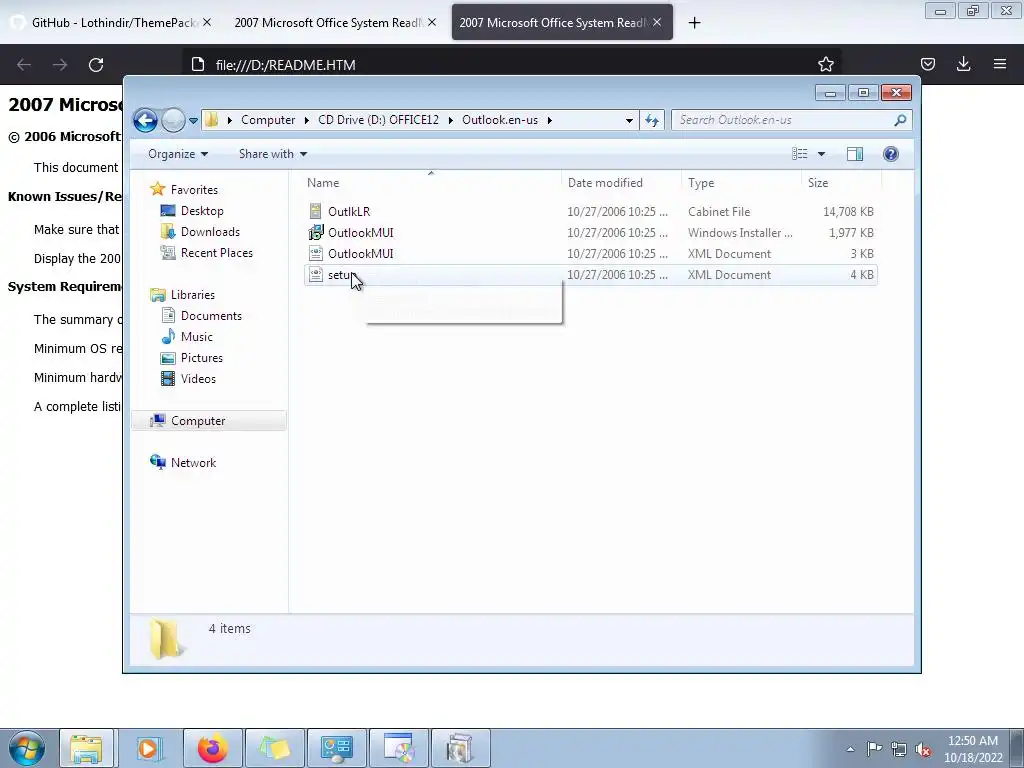1024x768 pixels.
Task: Click the Cabinet File type cell
Action: tap(719, 212)
